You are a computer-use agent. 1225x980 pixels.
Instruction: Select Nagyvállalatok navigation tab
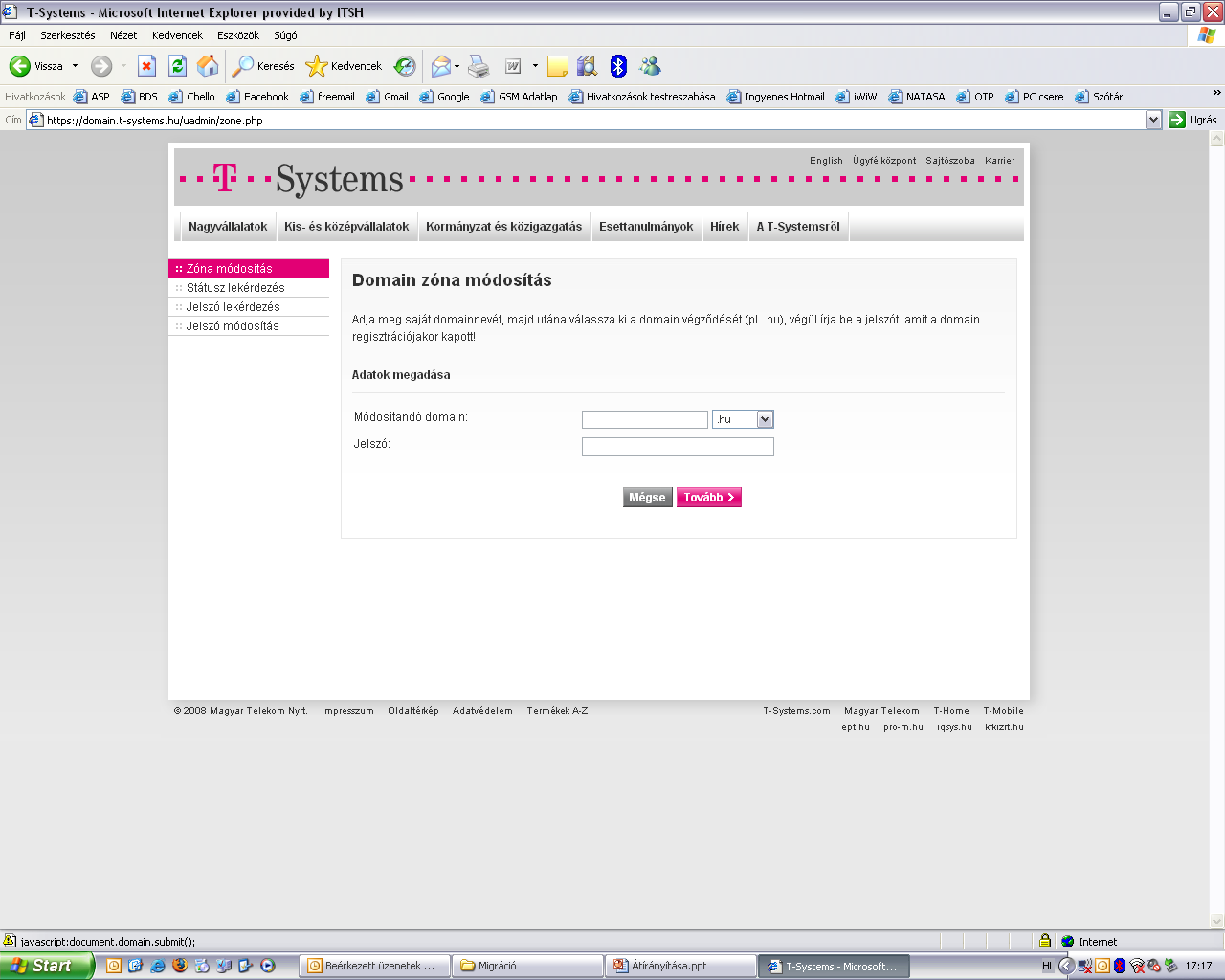pos(228,227)
